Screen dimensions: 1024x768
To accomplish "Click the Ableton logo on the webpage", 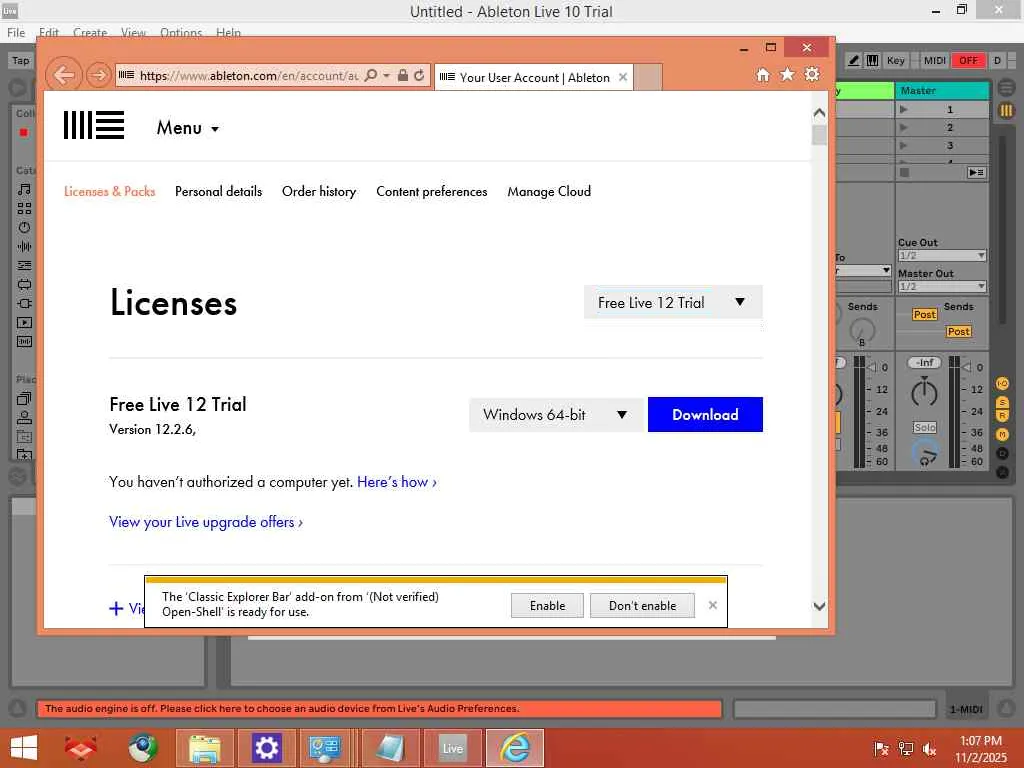I will (94, 125).
